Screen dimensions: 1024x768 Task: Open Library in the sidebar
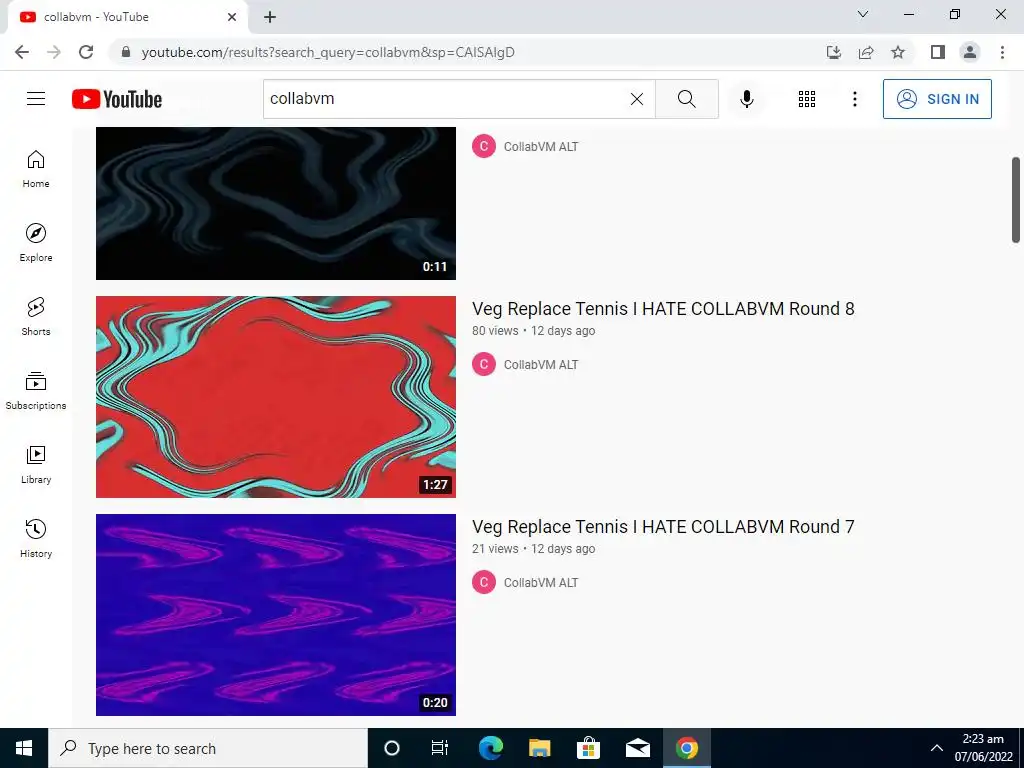click(x=36, y=464)
